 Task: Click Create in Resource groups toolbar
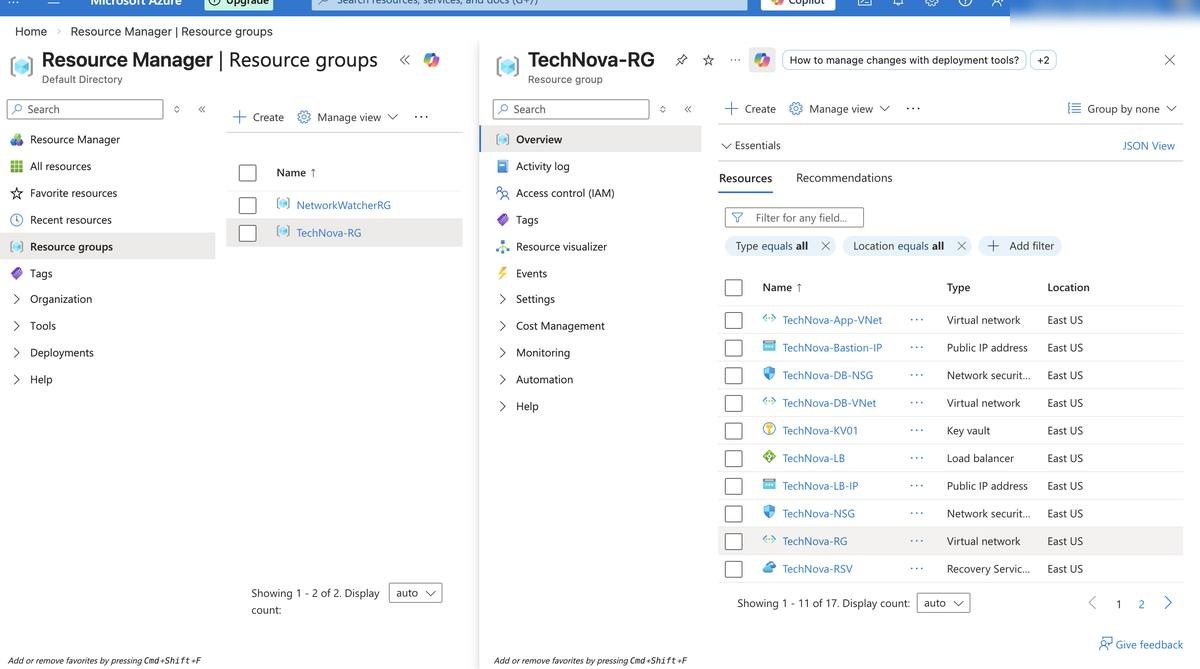pyautogui.click(x=258, y=117)
